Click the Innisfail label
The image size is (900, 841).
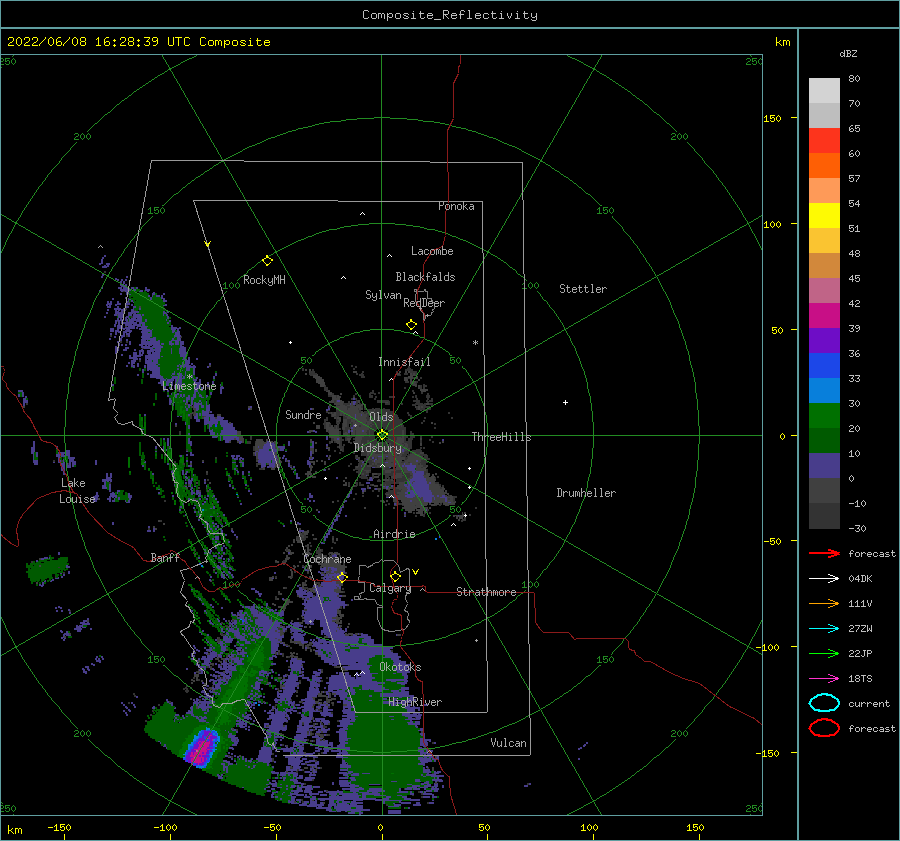[x=405, y=362]
